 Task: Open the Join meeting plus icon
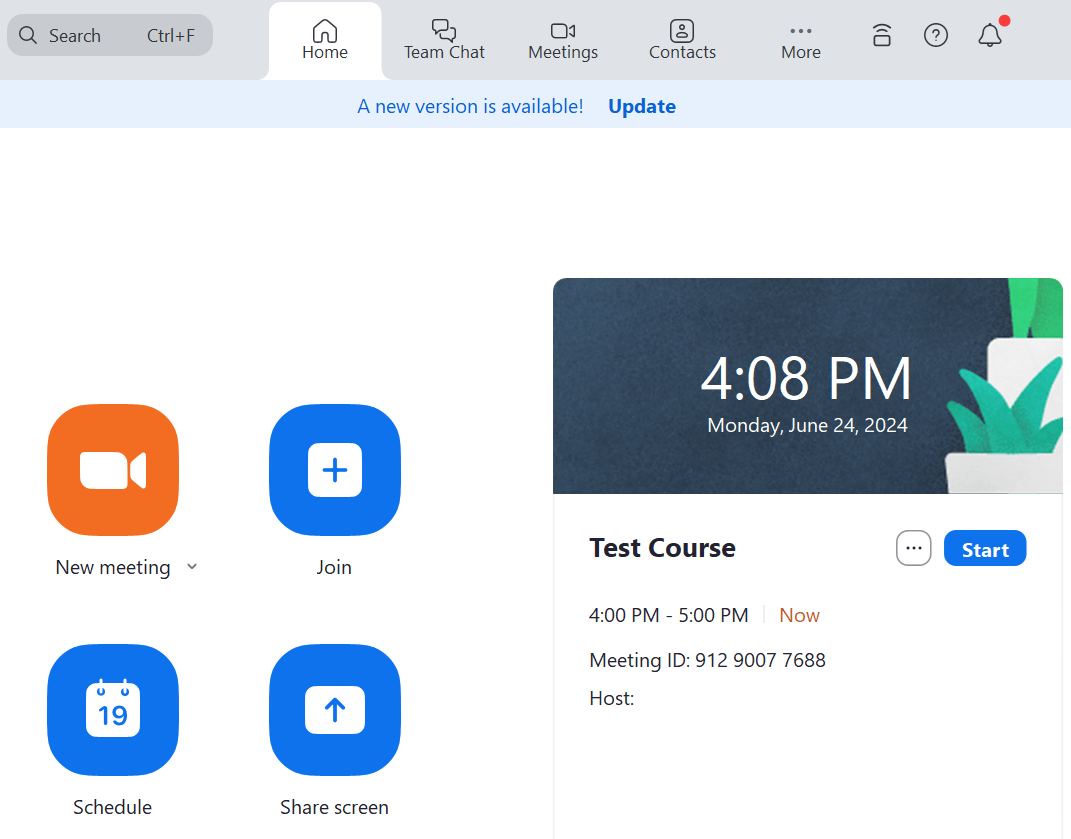pos(335,470)
